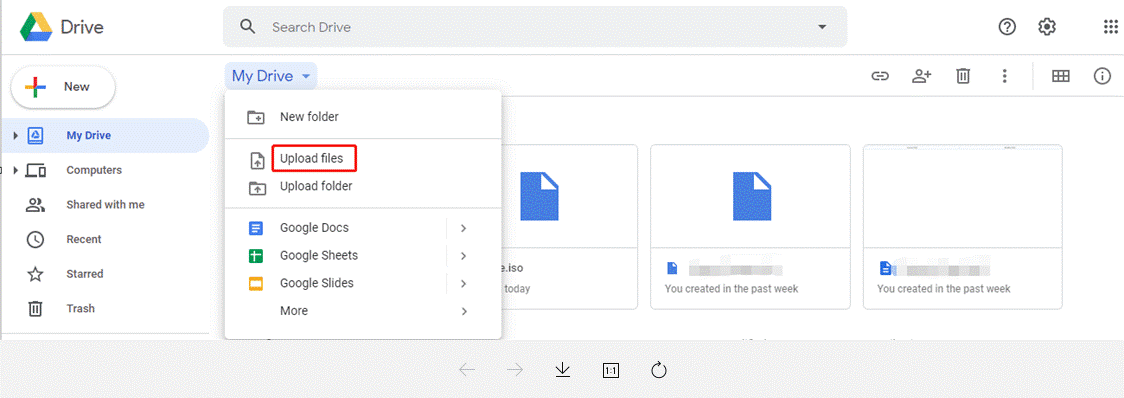Select Upload folder menu entry
The height and width of the screenshot is (398, 1124).
click(x=363, y=186)
